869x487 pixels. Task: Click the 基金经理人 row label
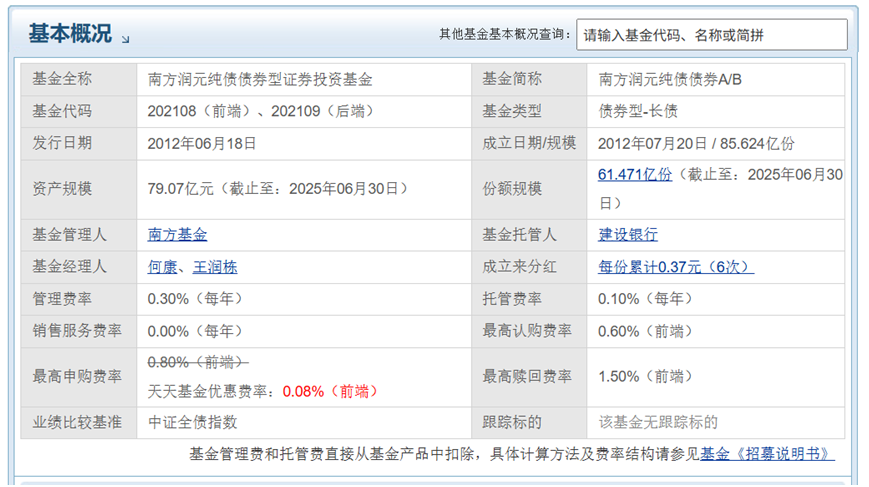coord(69,267)
